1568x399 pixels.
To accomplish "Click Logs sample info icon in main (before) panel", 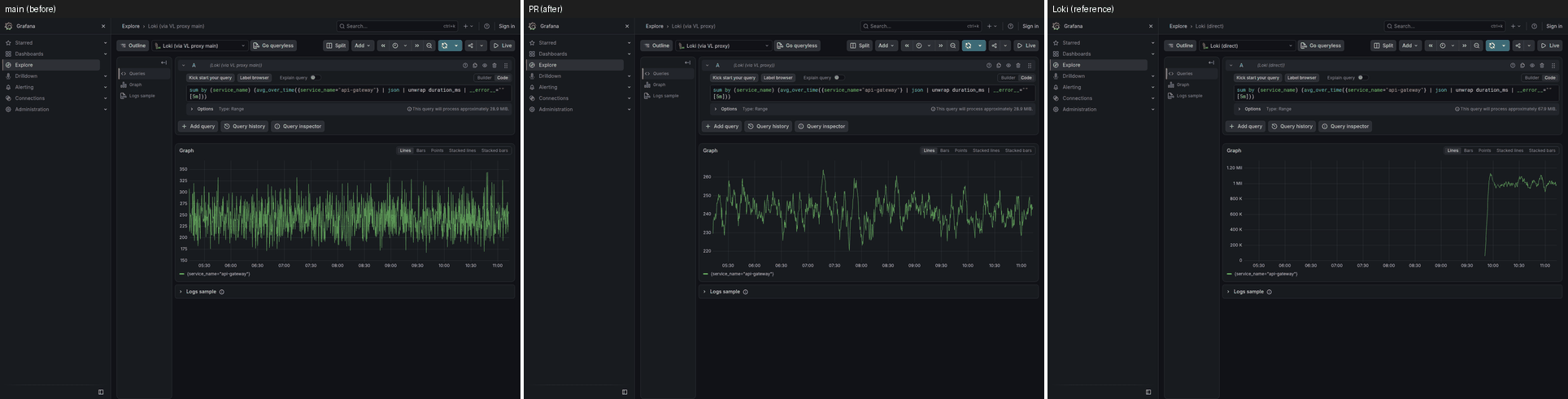I will coord(222,292).
